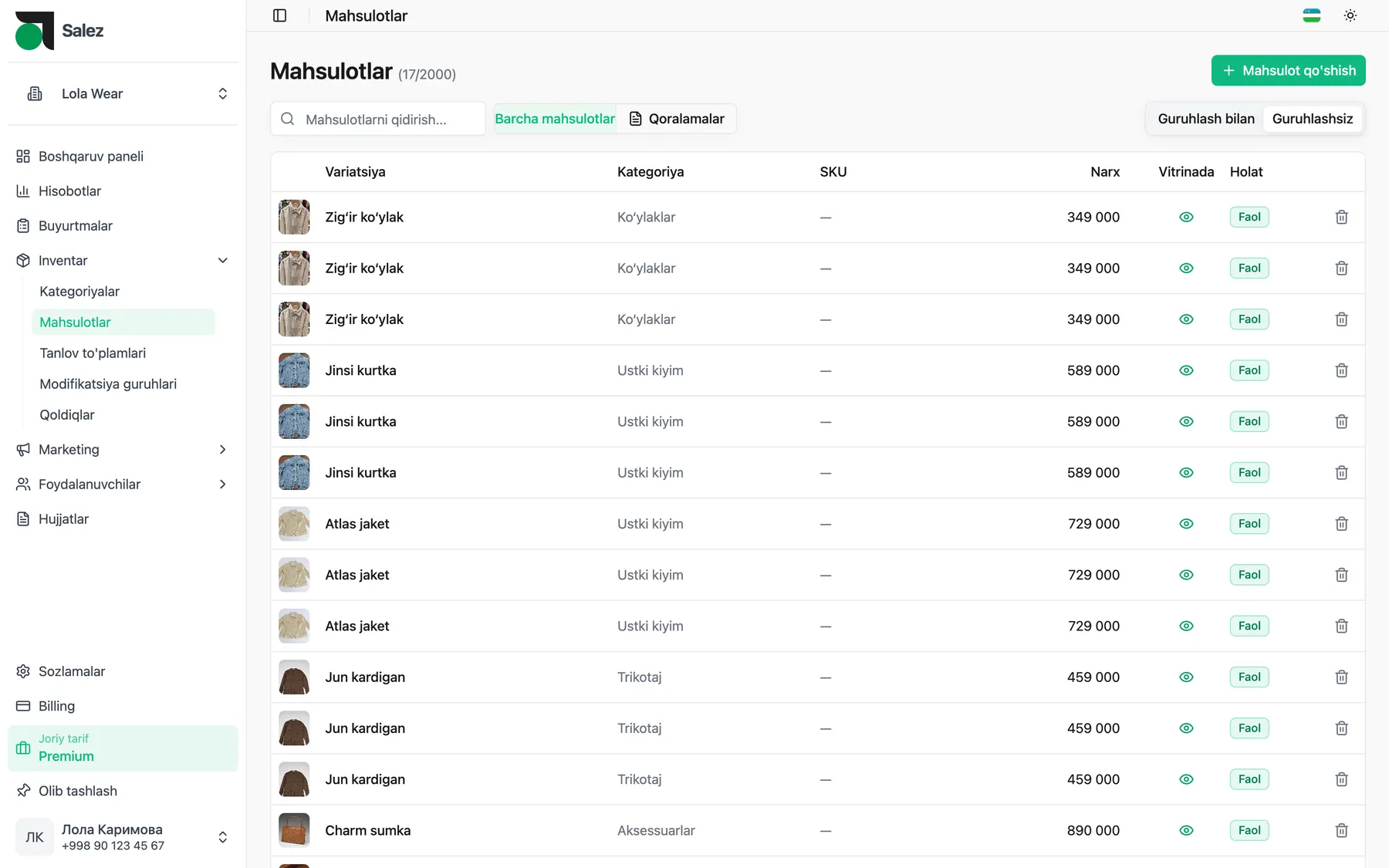
Task: Switch theme with the sun icon
Action: (x=1350, y=15)
